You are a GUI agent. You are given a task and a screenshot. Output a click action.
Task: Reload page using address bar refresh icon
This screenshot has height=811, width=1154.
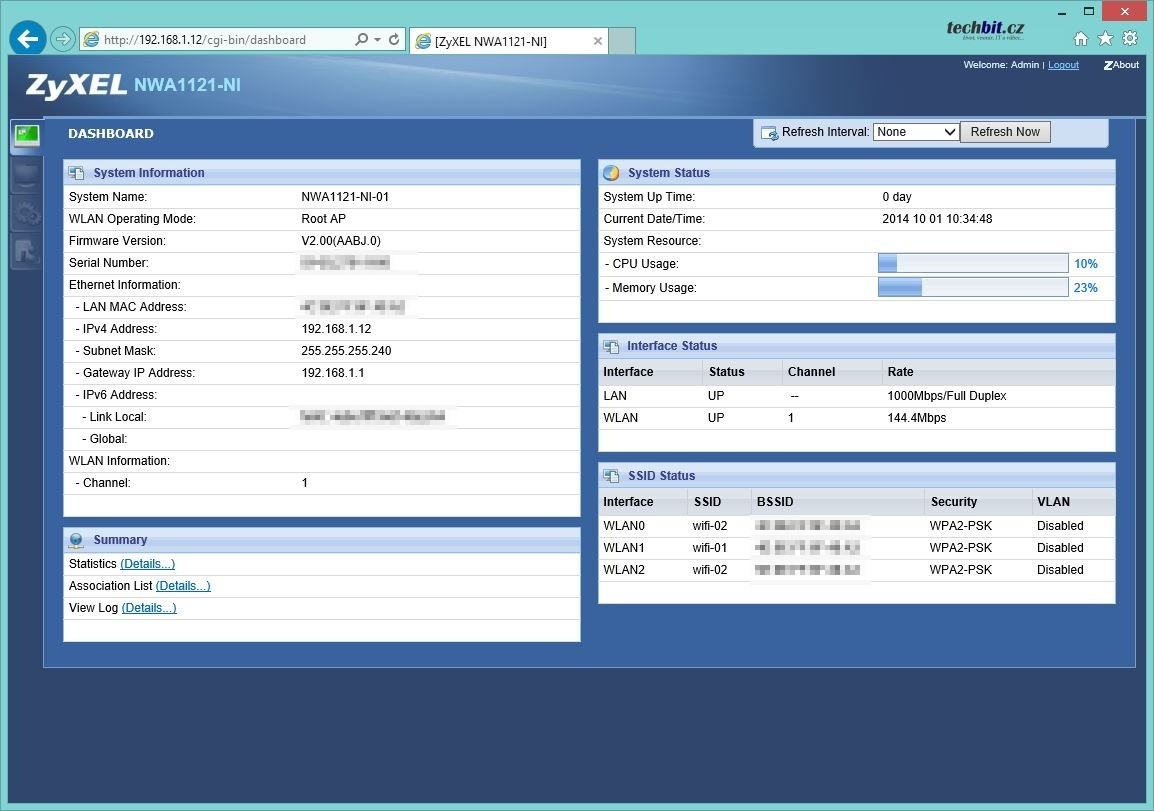pyautogui.click(x=394, y=40)
